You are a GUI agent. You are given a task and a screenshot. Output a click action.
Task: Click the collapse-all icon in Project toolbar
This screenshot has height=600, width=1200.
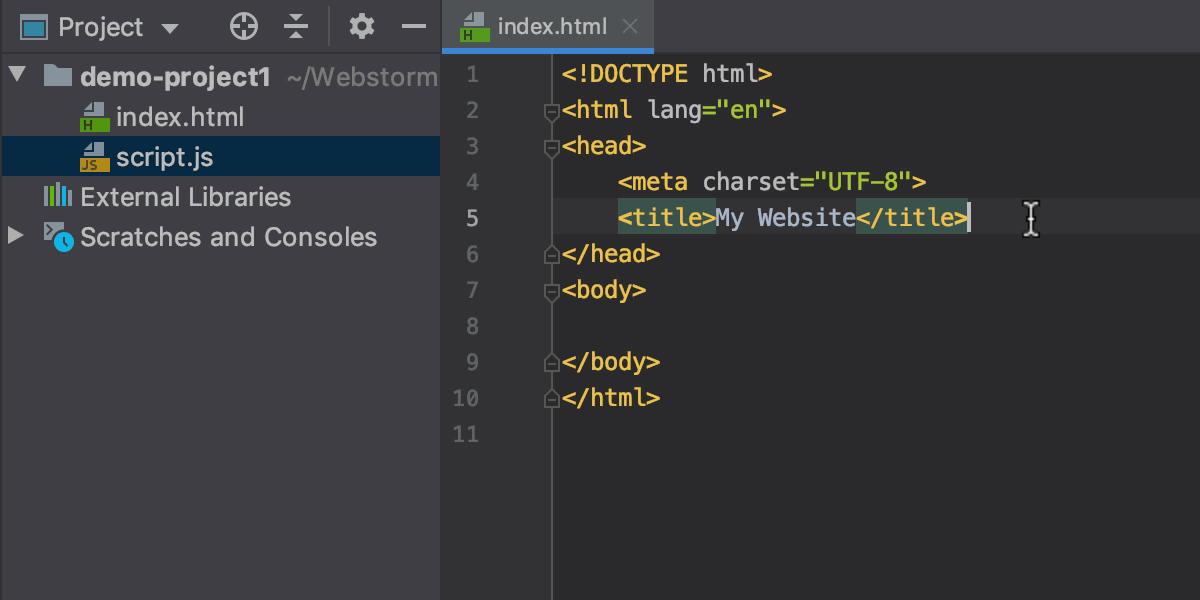coord(296,26)
